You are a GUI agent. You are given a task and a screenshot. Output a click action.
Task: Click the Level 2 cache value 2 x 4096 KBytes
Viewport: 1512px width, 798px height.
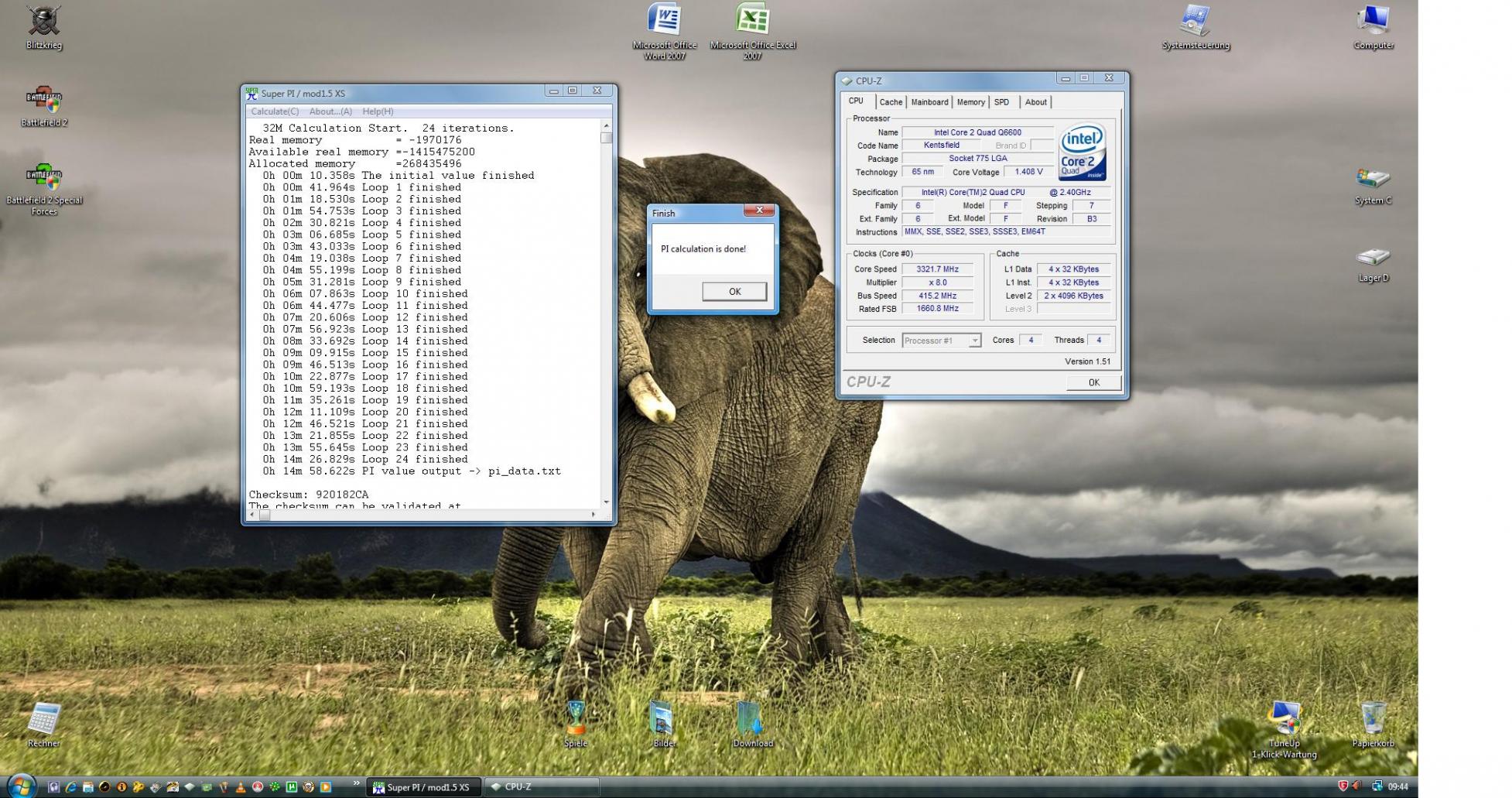(1073, 296)
